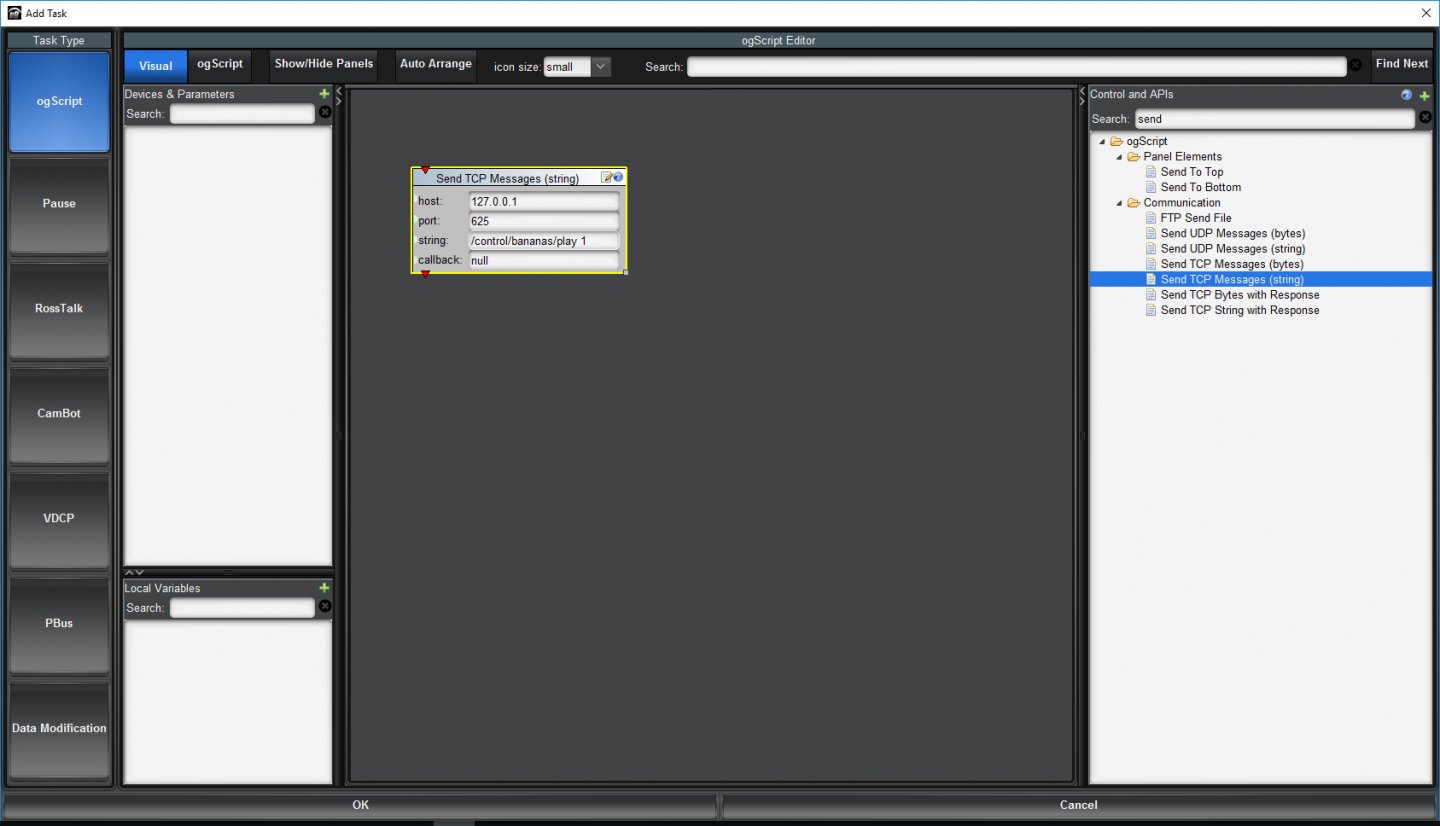Clear the Devices & Parameters search field

point(325,113)
